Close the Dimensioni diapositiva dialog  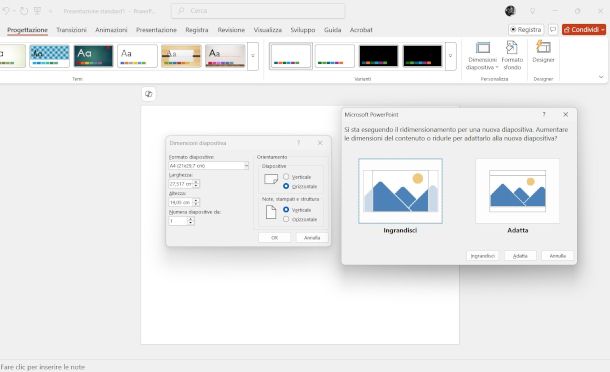point(320,143)
